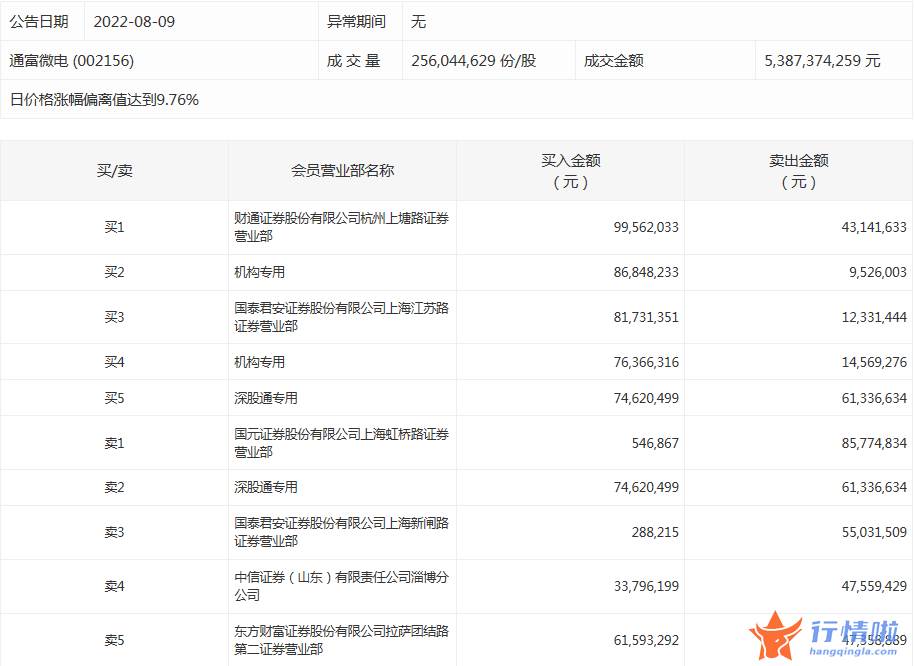Click 深股通专用 in the 卖2 row
914x666 pixels.
tap(266, 487)
